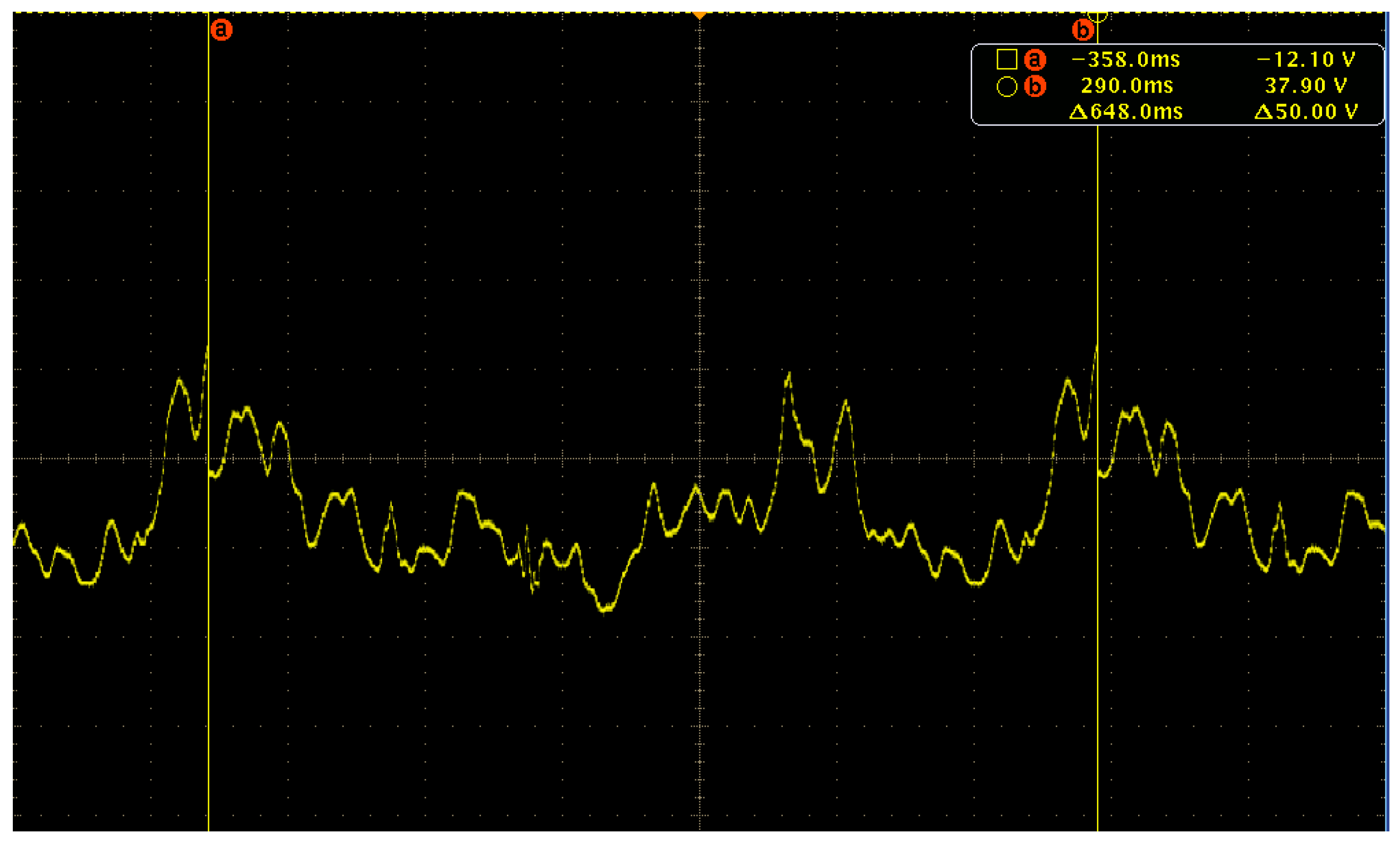Screen dimensions: 1400x847
Task: Click the red 'a' badge in readout box
Action: coord(1035,59)
